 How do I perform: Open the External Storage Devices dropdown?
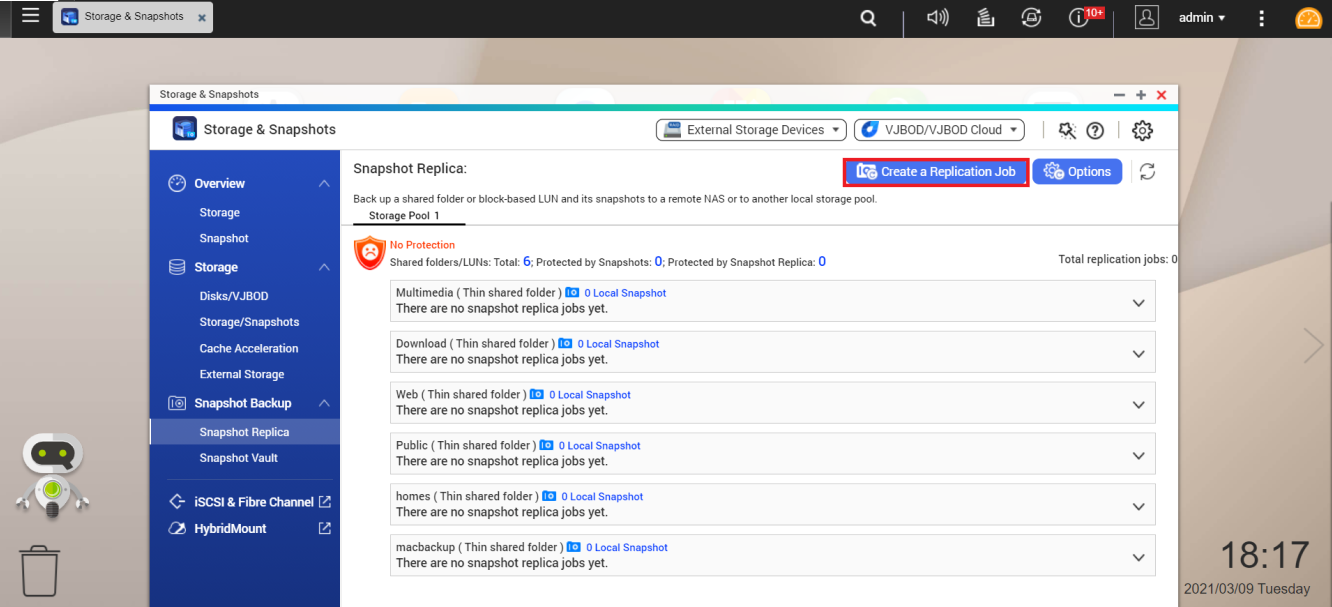tap(751, 130)
